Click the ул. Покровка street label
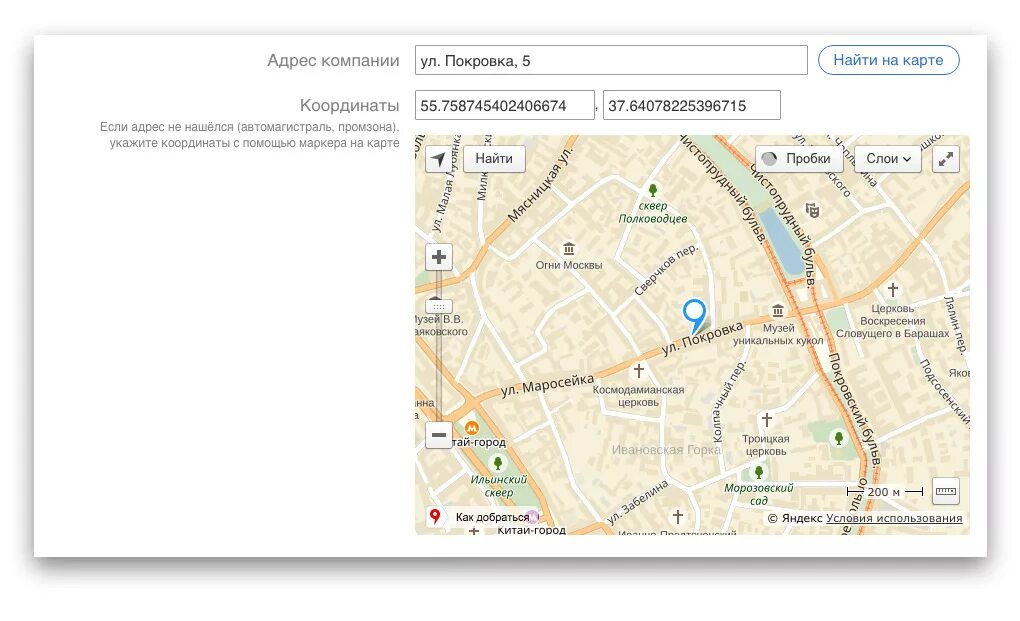The height and width of the screenshot is (621, 1020). [703, 337]
